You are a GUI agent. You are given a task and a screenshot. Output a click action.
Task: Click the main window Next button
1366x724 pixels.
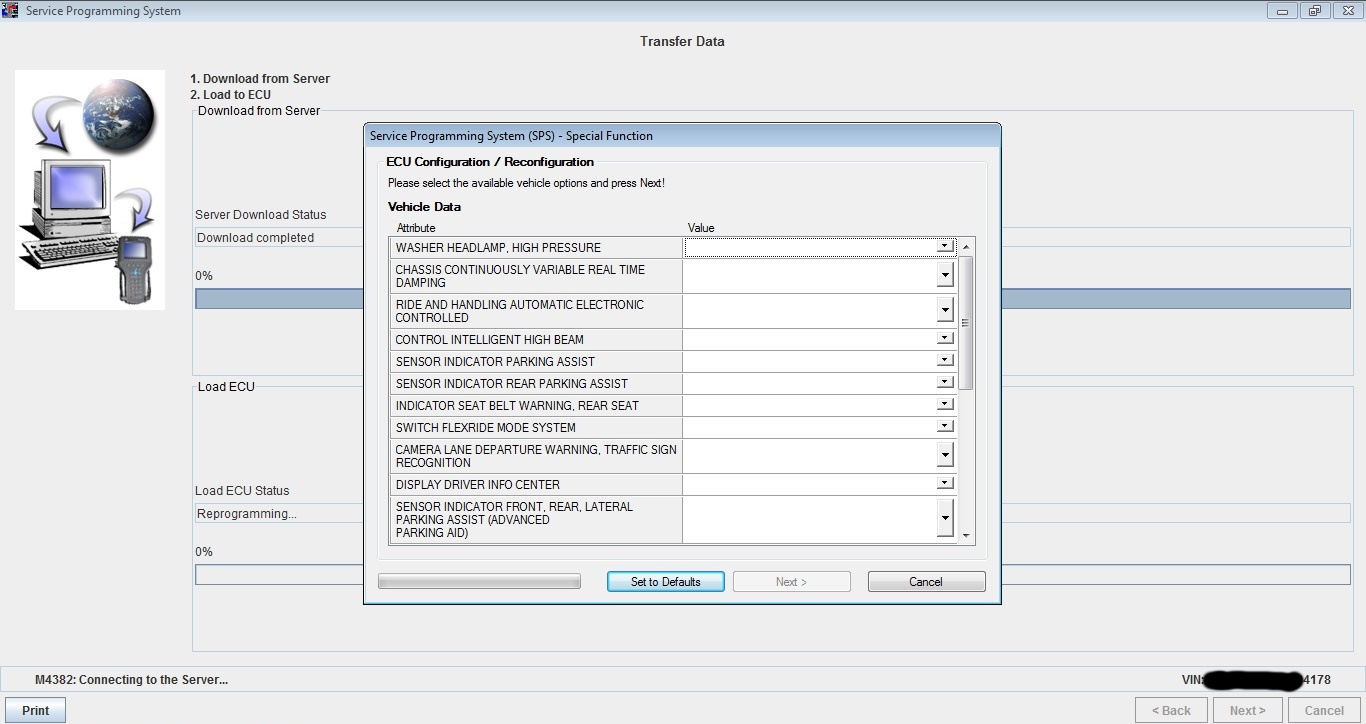[x=1248, y=710]
